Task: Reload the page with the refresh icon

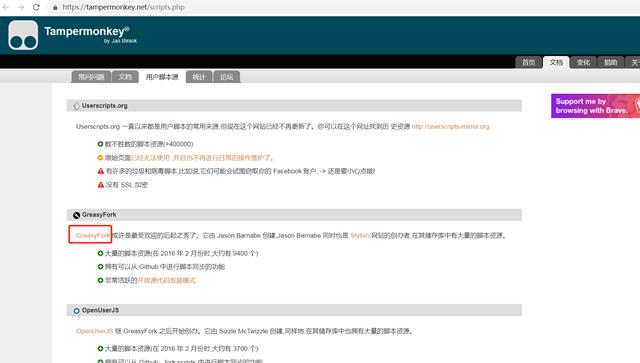Action: [36, 7]
